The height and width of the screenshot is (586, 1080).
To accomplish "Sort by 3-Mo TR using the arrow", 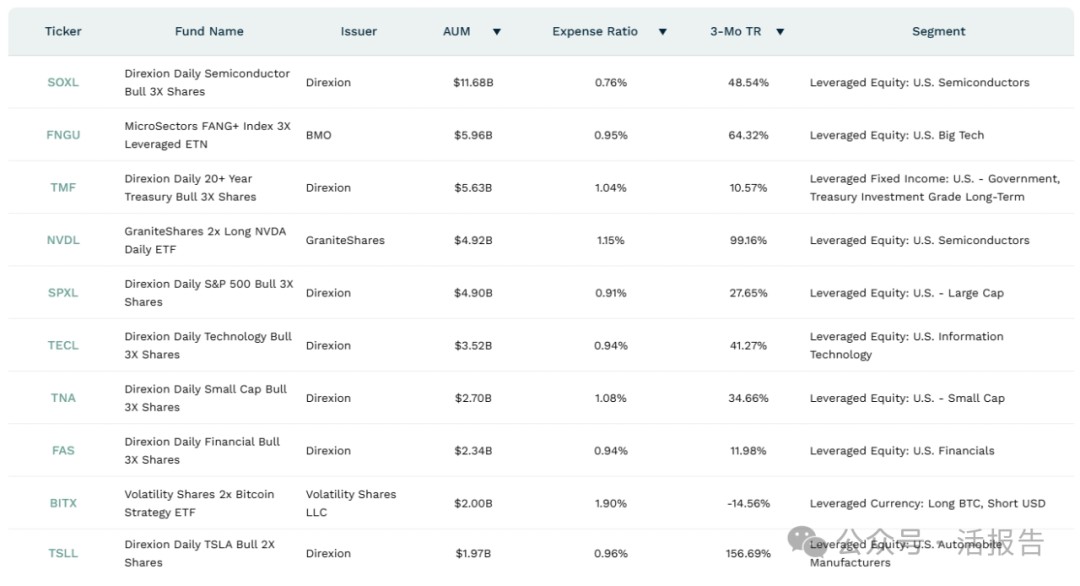I will [x=780, y=32].
